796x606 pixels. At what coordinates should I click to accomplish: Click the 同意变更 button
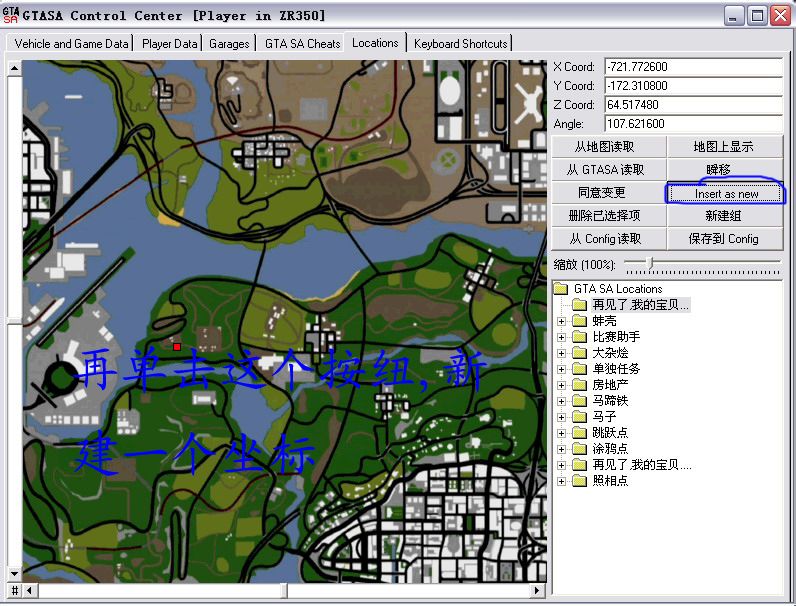point(609,193)
